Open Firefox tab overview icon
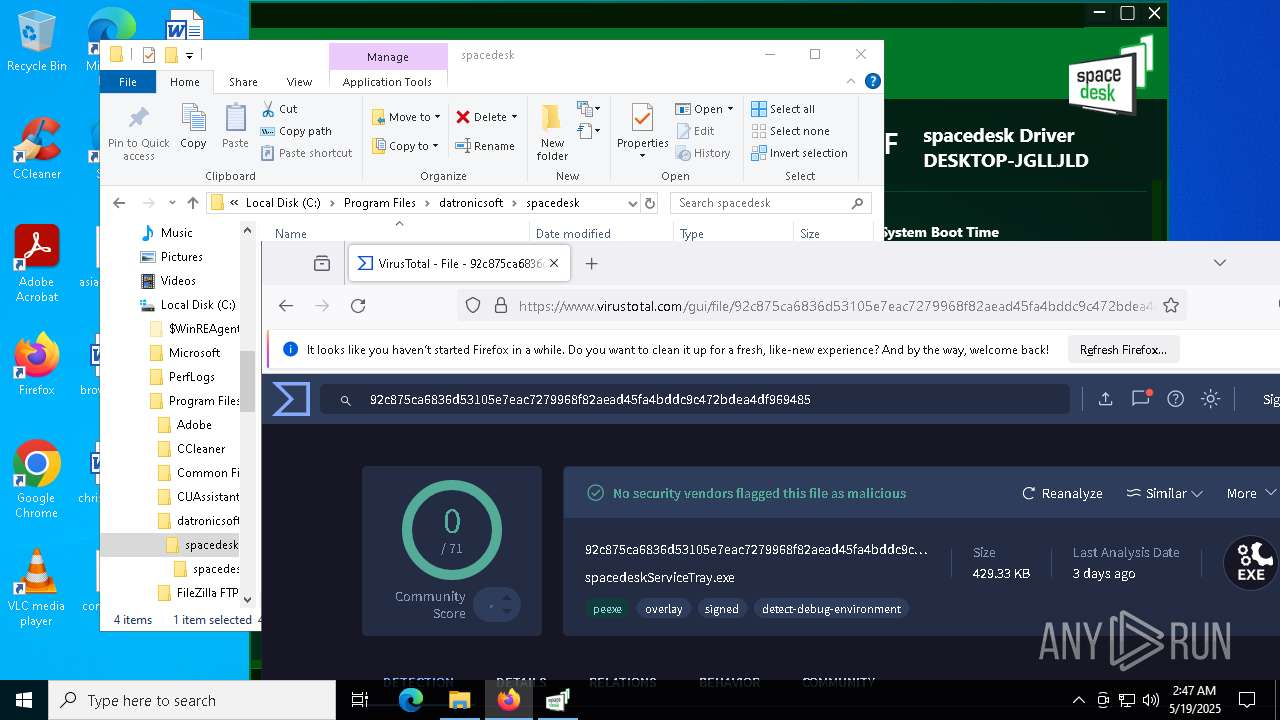 click(x=322, y=264)
